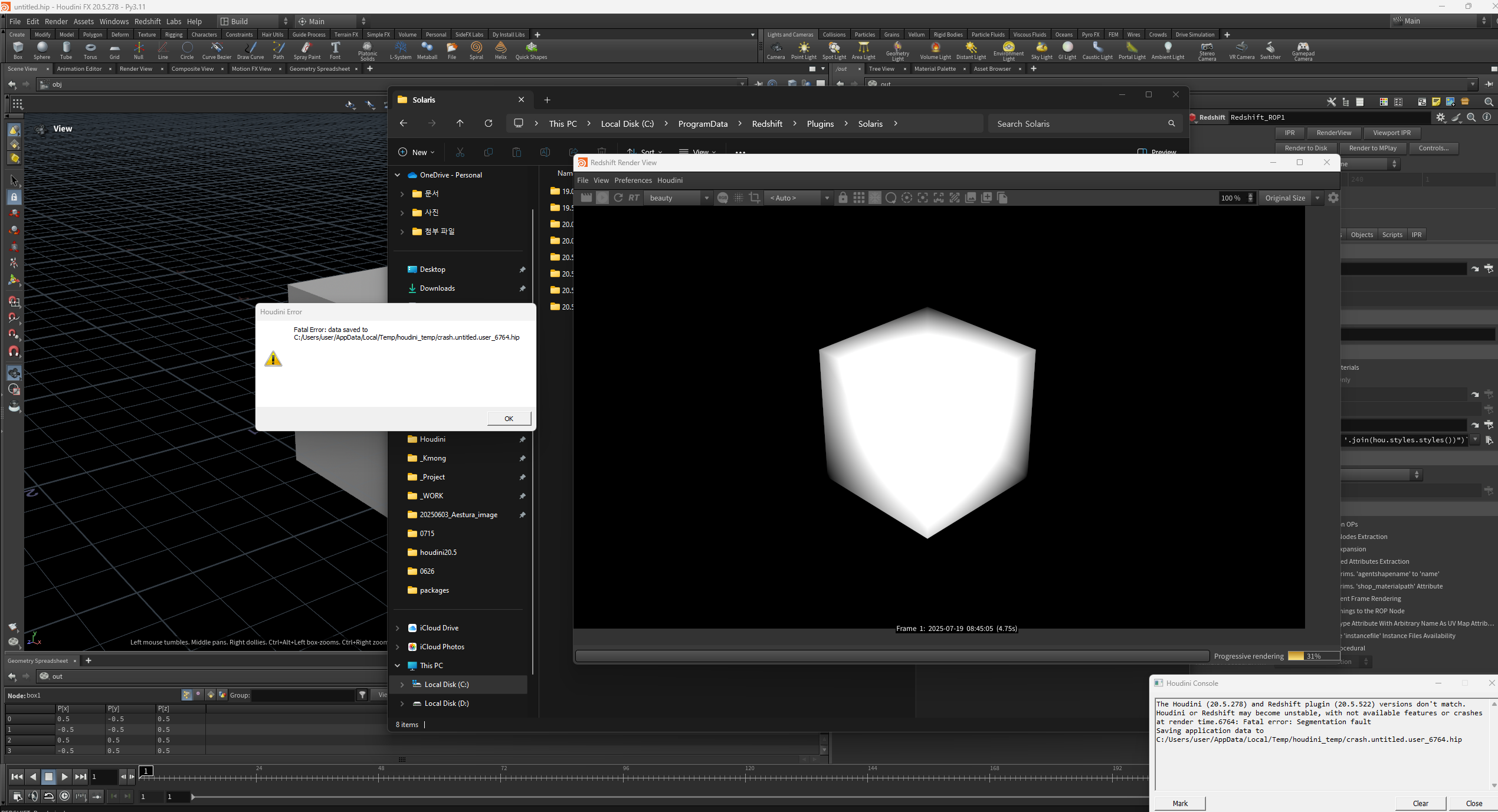Open the beauty AOV dropdown
The width and height of the screenshot is (1498, 812).
(678, 198)
